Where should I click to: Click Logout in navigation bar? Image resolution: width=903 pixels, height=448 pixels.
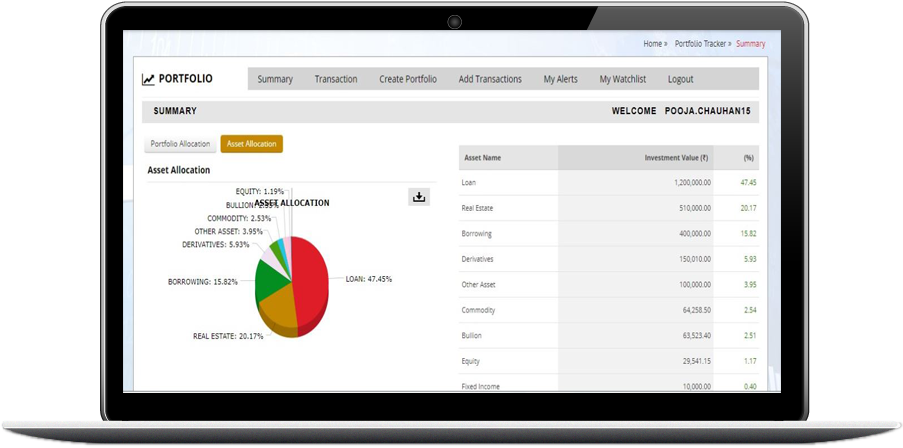pyautogui.click(x=680, y=79)
